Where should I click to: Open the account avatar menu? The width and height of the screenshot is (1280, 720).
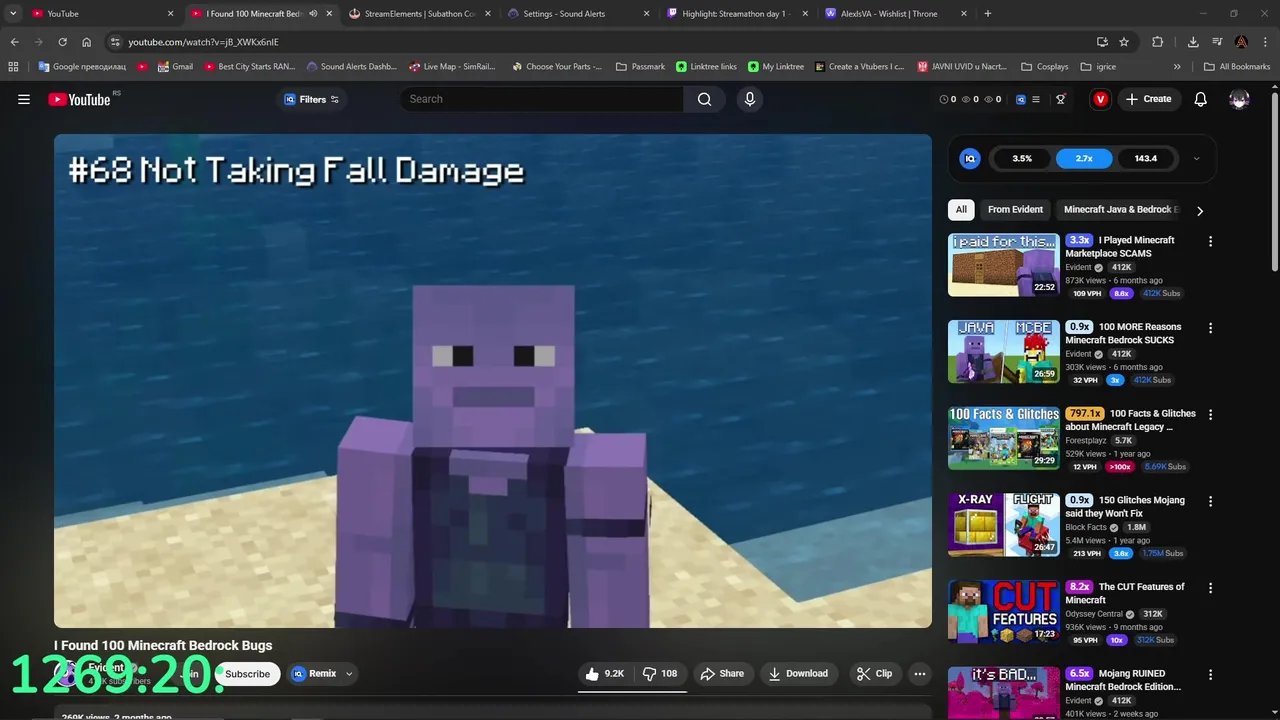click(1239, 99)
